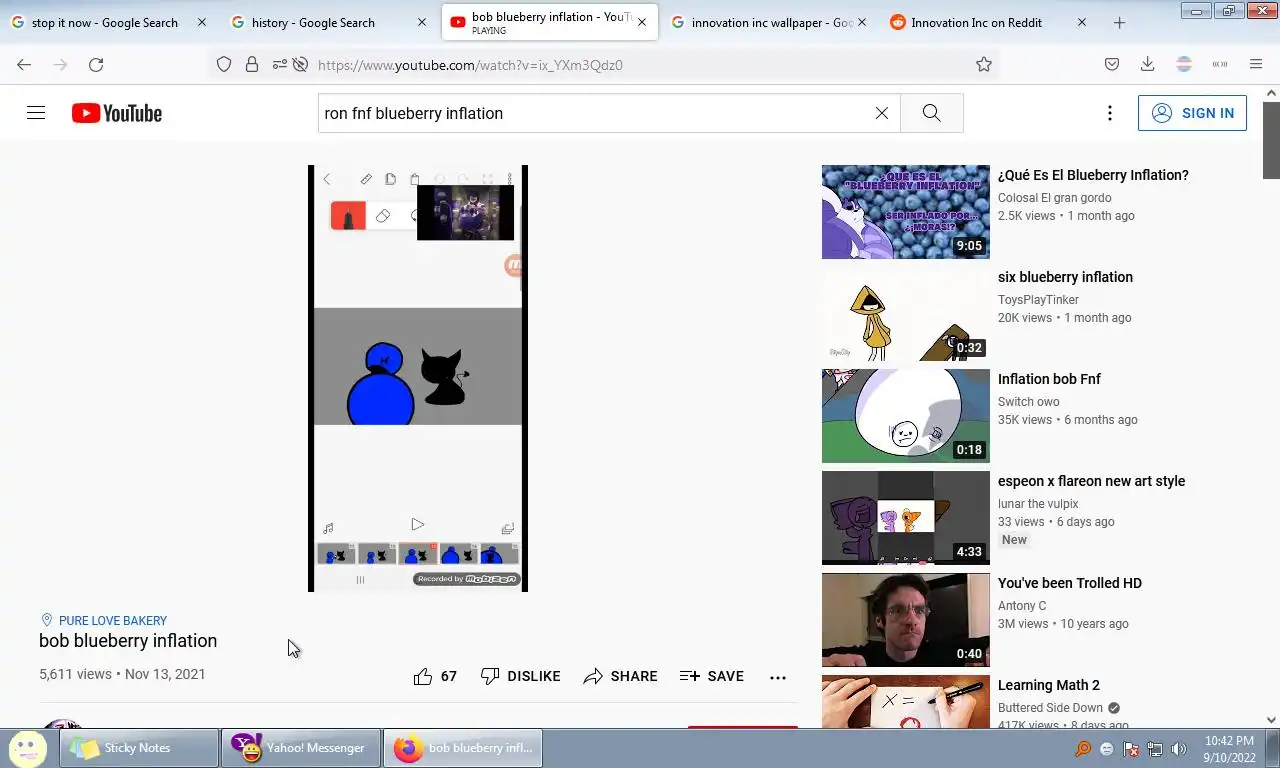Image resolution: width=1280 pixels, height=768 pixels.
Task: Click the orange magnifier tray icon
Action: [1083, 749]
